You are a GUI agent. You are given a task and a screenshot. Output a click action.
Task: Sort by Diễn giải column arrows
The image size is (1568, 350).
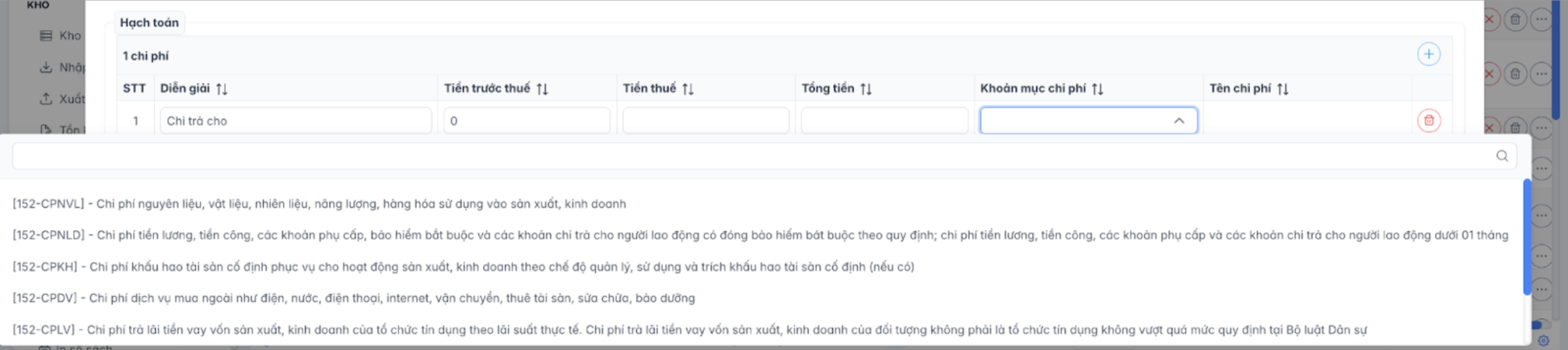[222, 89]
